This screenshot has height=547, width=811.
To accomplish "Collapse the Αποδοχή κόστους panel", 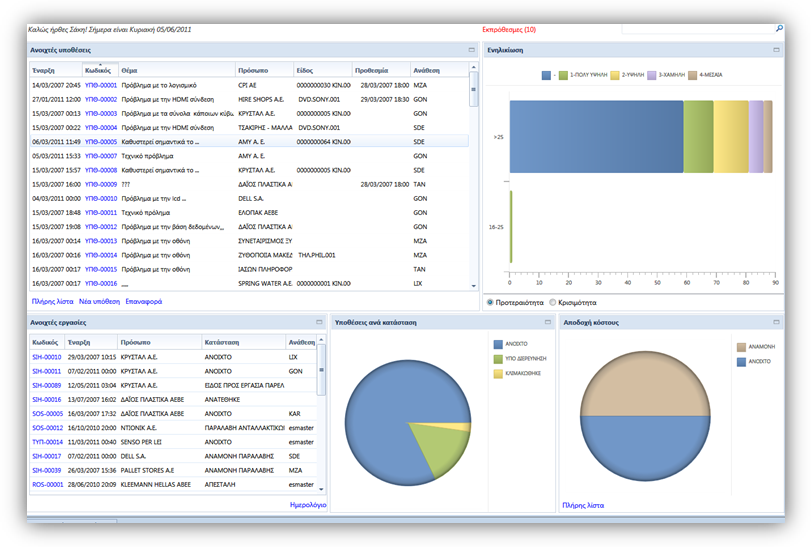I will point(776,322).
